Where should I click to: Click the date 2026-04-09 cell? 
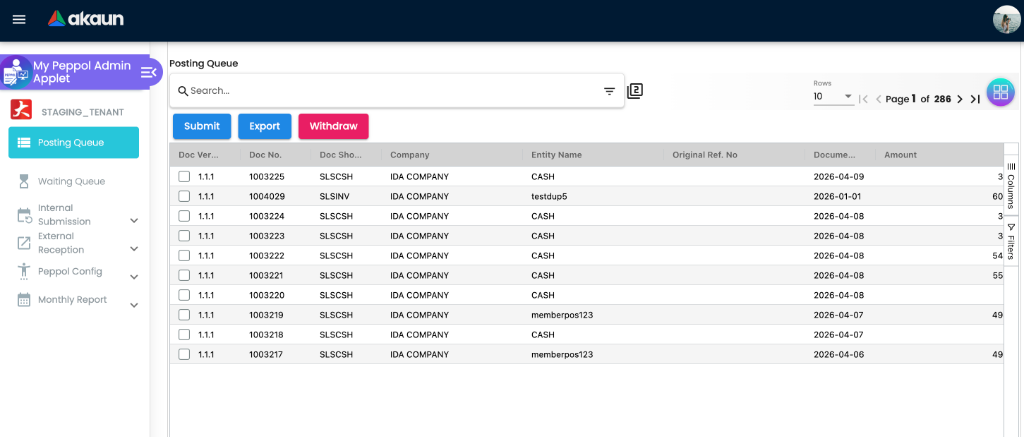click(x=838, y=176)
